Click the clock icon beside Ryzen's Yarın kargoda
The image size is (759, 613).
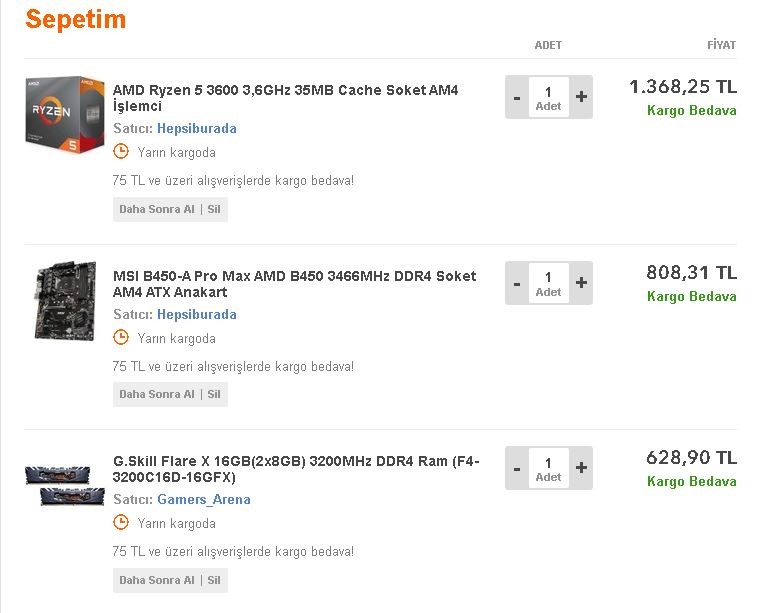click(x=121, y=152)
